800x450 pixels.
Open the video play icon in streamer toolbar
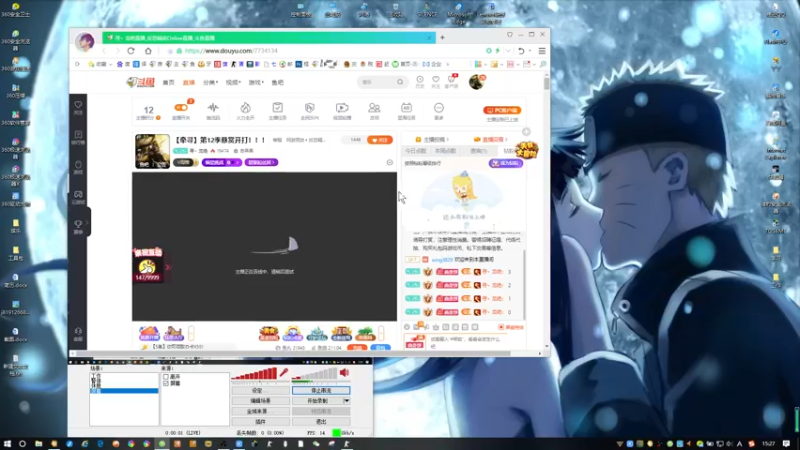point(342,108)
